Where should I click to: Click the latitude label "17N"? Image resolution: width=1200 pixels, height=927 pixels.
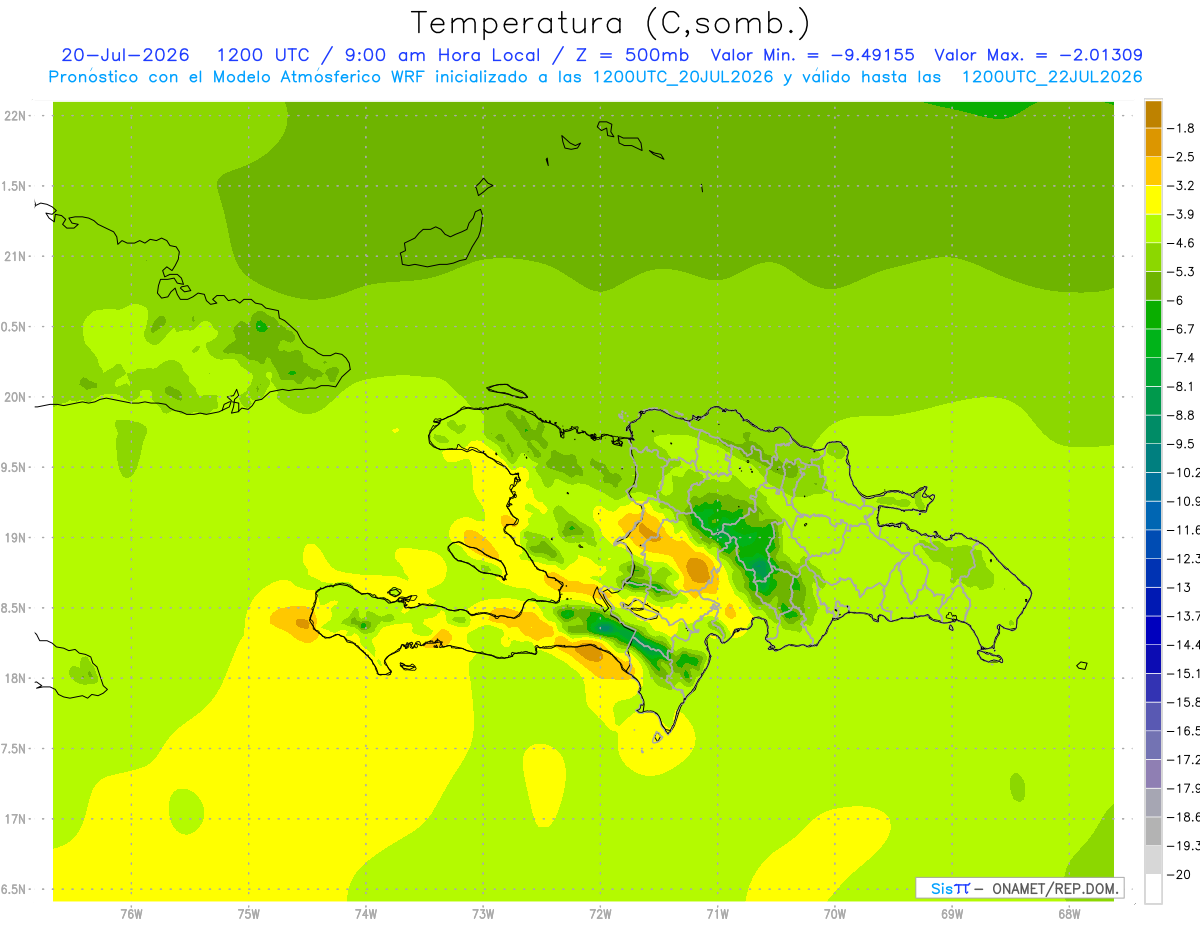click(x=15, y=820)
